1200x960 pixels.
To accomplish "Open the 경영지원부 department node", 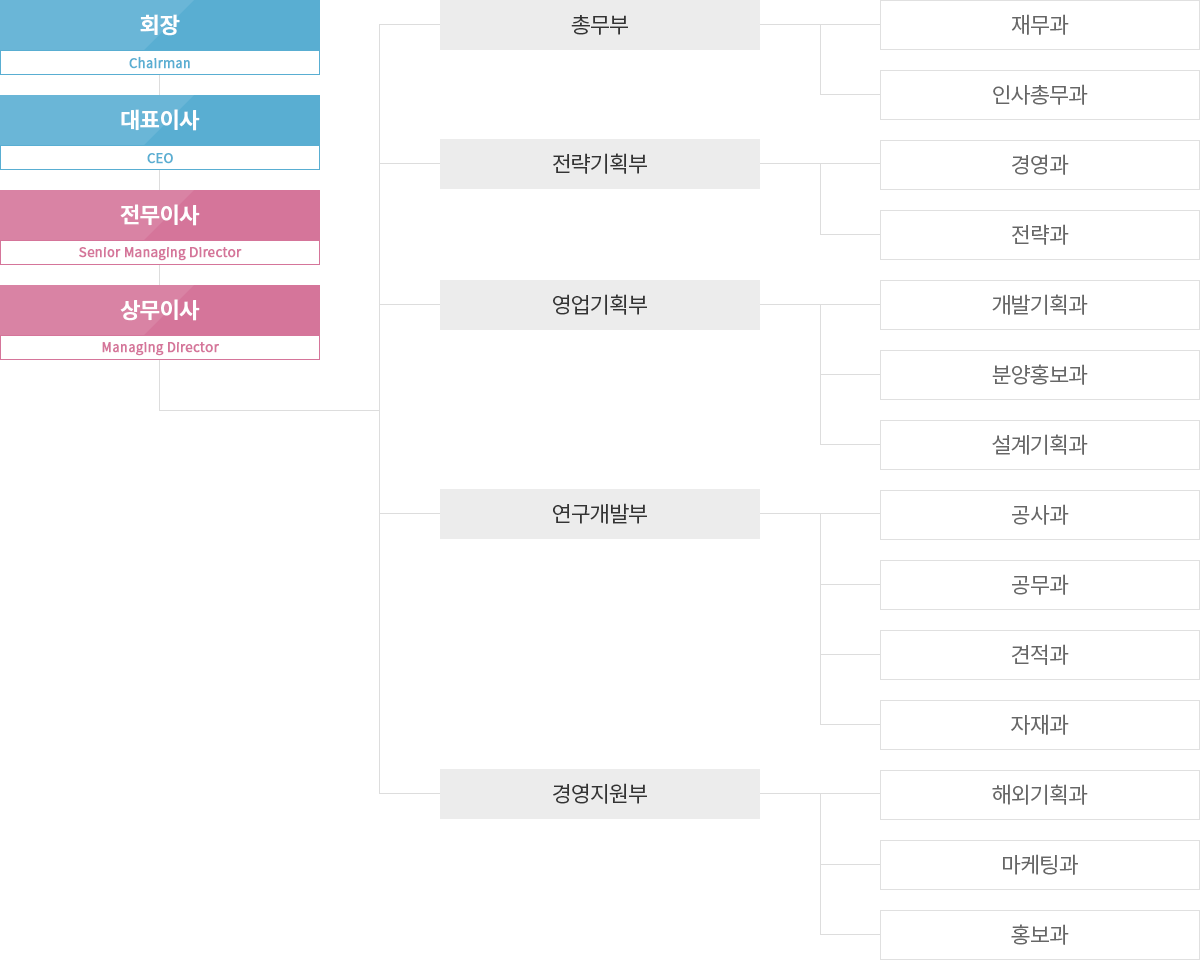I will pyautogui.click(x=600, y=794).
